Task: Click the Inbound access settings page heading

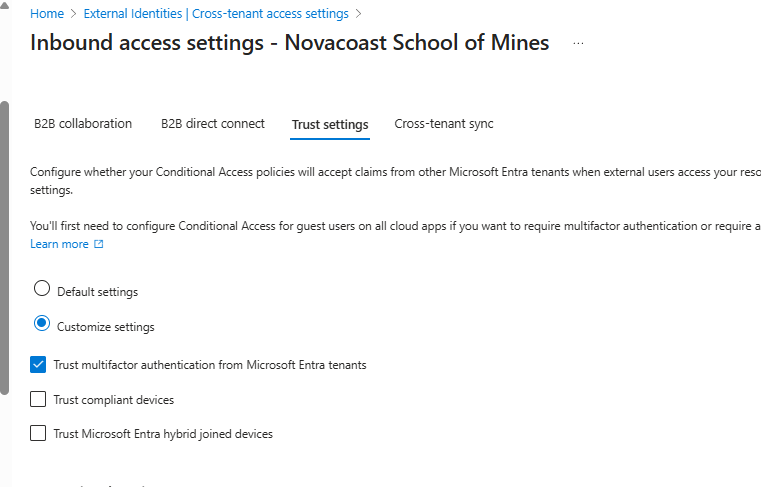Action: tap(289, 43)
